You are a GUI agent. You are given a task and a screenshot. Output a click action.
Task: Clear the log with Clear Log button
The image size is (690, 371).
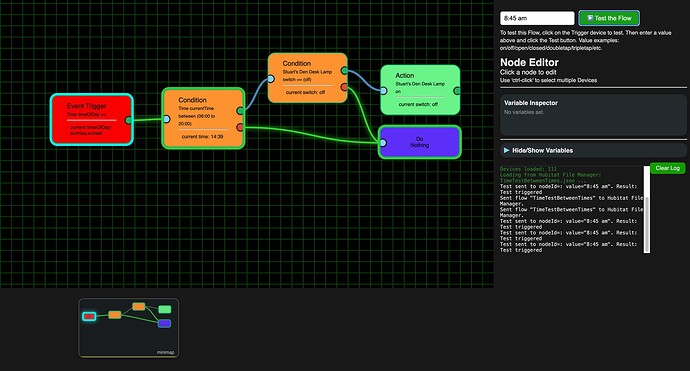[668, 168]
